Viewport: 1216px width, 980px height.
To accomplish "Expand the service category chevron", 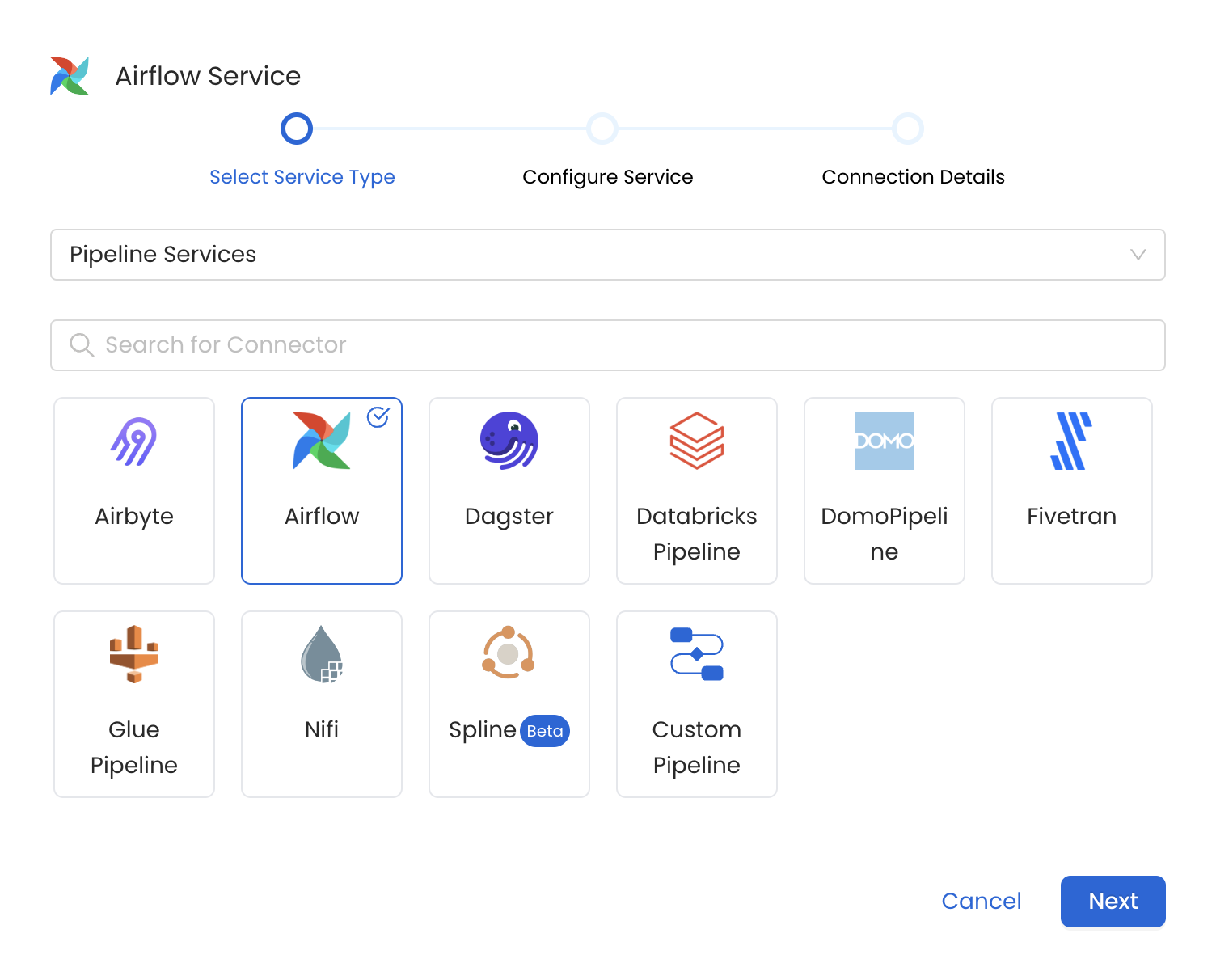I will 1140,255.
